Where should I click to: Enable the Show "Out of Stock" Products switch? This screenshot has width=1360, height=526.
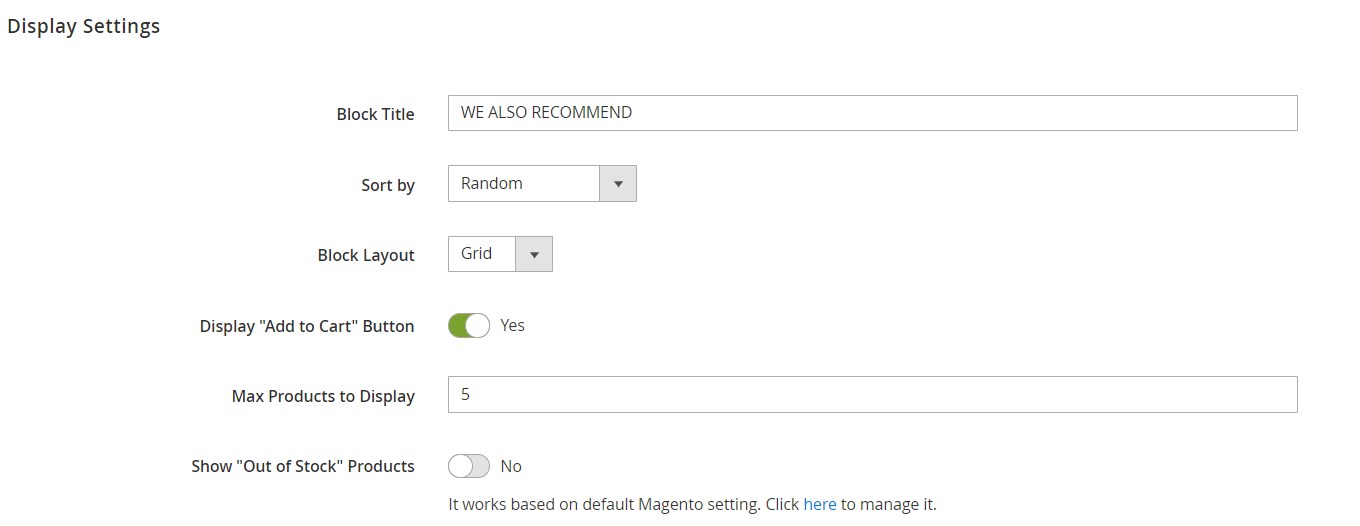pos(468,466)
